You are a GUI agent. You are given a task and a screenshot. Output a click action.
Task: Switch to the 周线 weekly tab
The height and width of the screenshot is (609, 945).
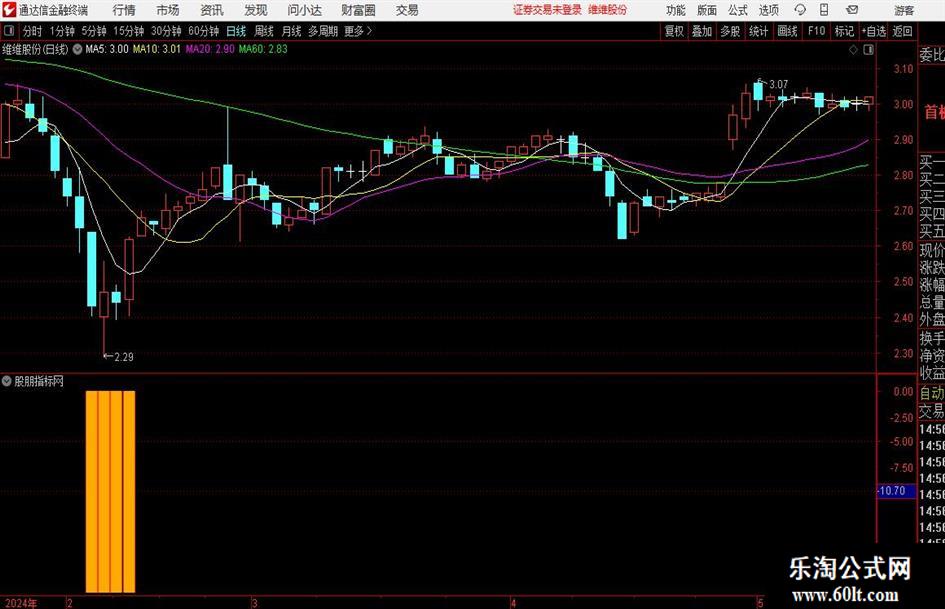coord(264,31)
